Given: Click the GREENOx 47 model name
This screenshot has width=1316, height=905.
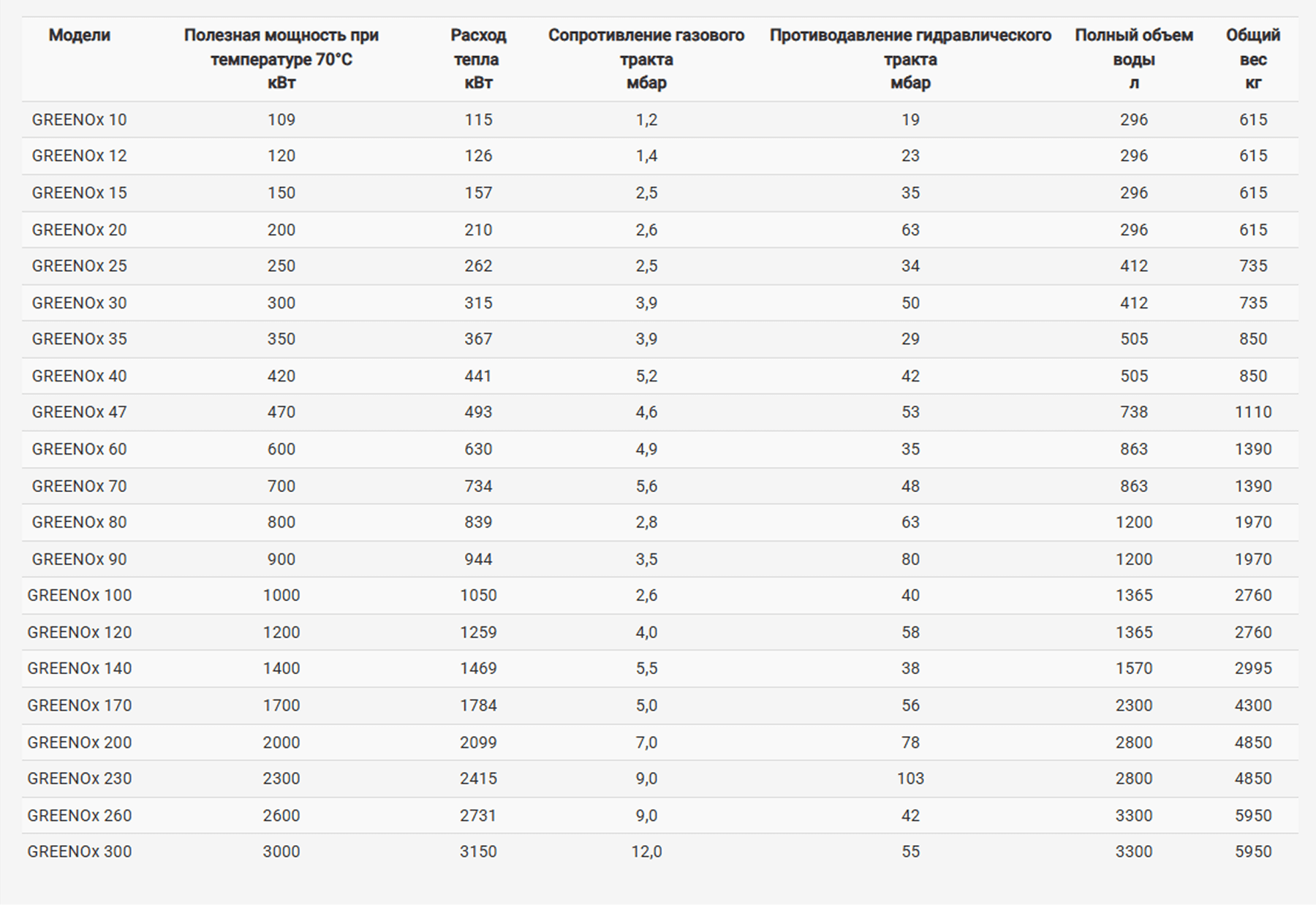Looking at the screenshot, I should pyautogui.click(x=79, y=412).
